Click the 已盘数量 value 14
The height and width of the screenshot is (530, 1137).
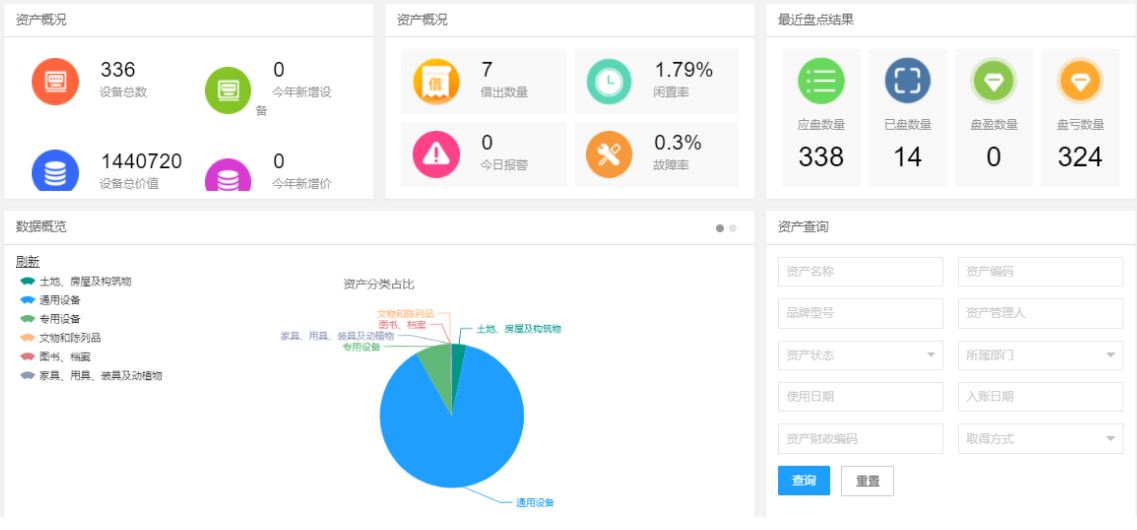tap(907, 157)
